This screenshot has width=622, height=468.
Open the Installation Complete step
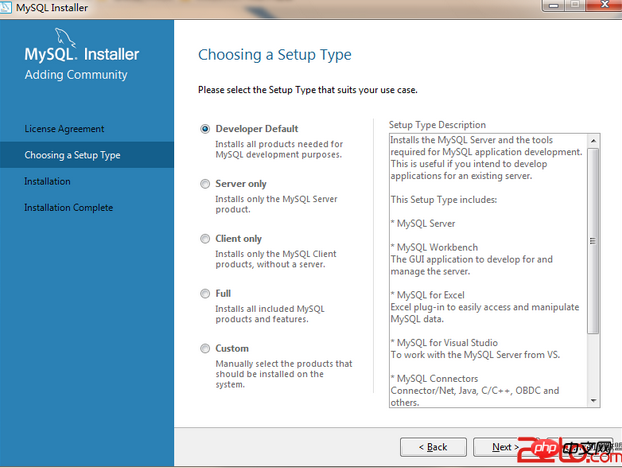click(x=69, y=207)
